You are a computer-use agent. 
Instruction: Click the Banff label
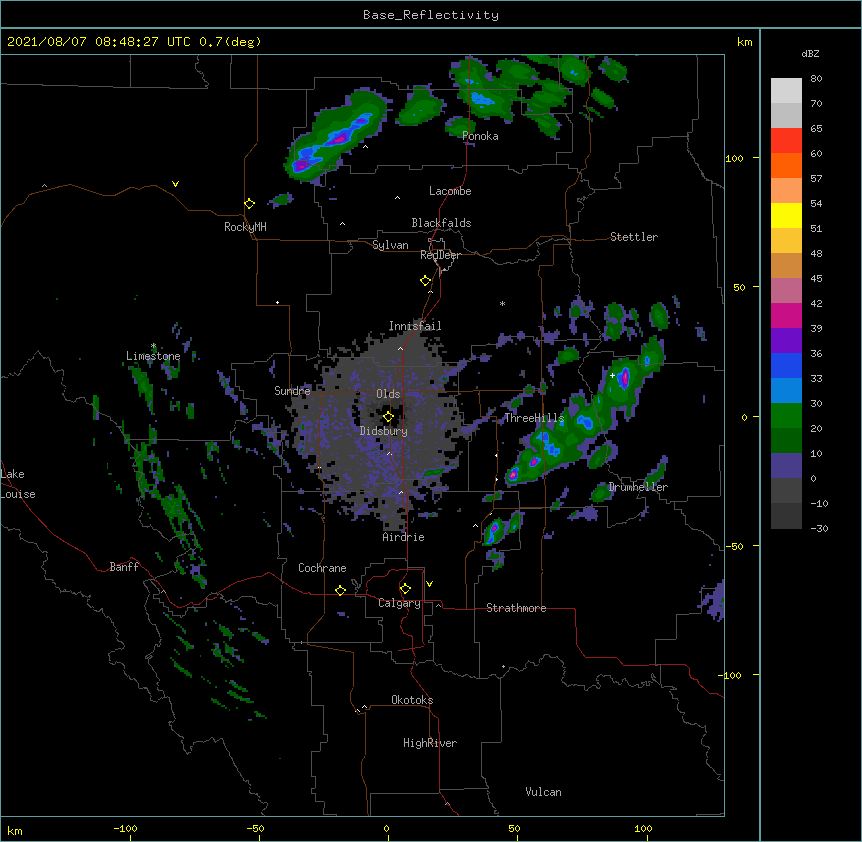pyautogui.click(x=124, y=567)
